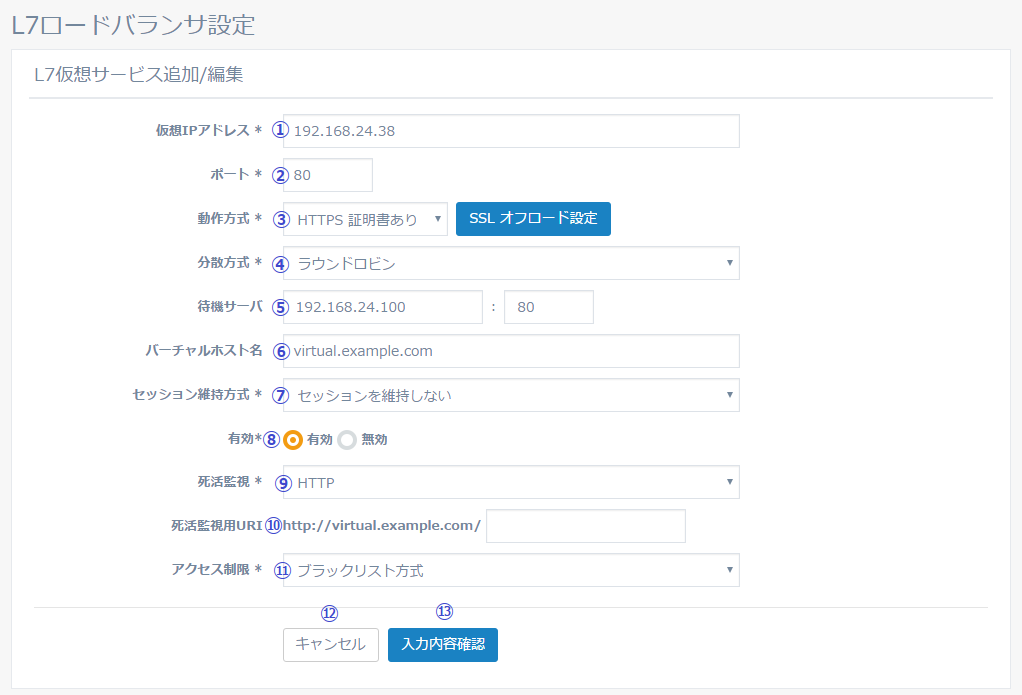This screenshot has height=695, width=1022.
Task: Open the 動作方式 dropdown showing HTTPS 証明書あり
Action: [365, 218]
